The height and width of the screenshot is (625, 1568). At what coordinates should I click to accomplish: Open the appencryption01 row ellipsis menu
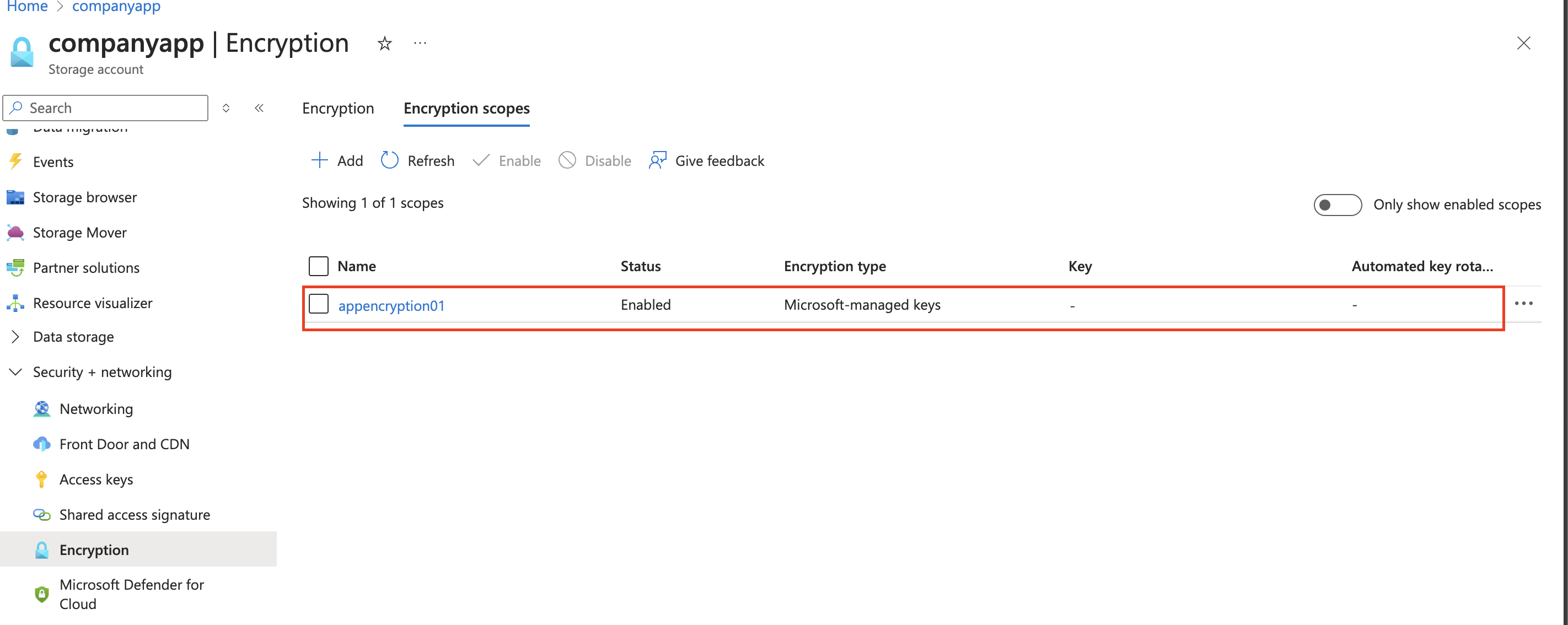1523,304
